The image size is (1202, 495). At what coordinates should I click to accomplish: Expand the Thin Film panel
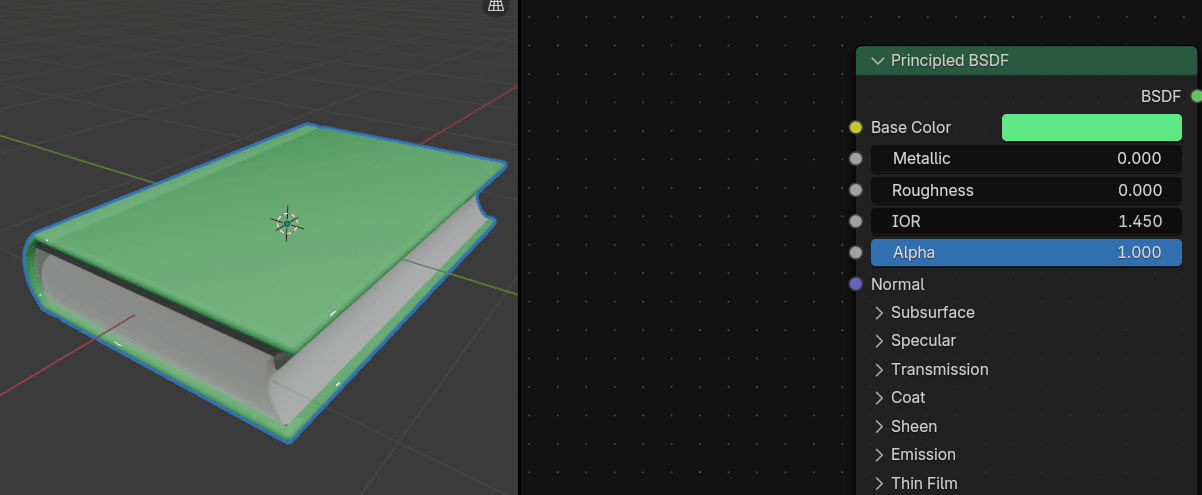pyautogui.click(x=880, y=484)
